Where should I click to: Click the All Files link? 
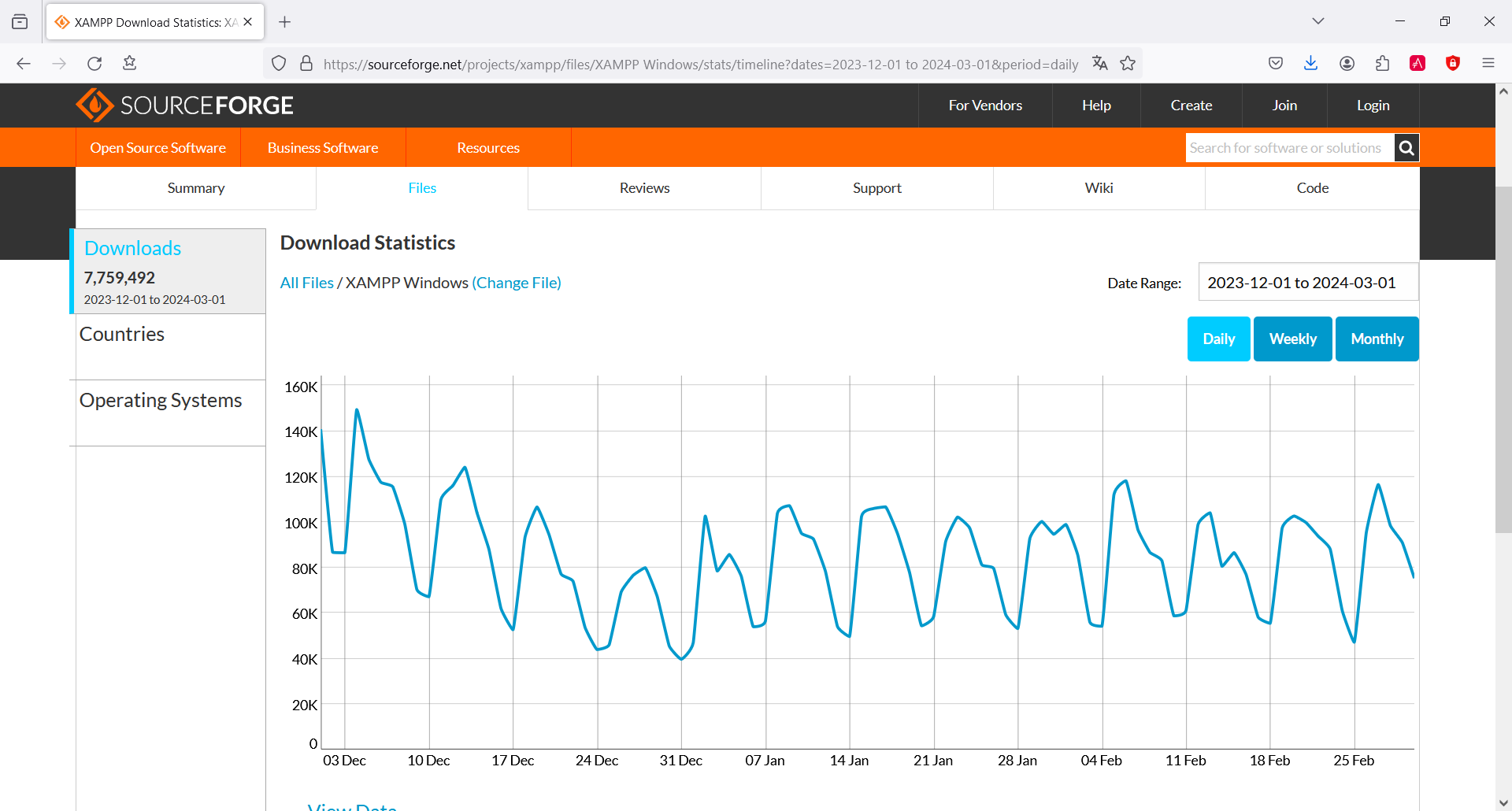pos(307,283)
